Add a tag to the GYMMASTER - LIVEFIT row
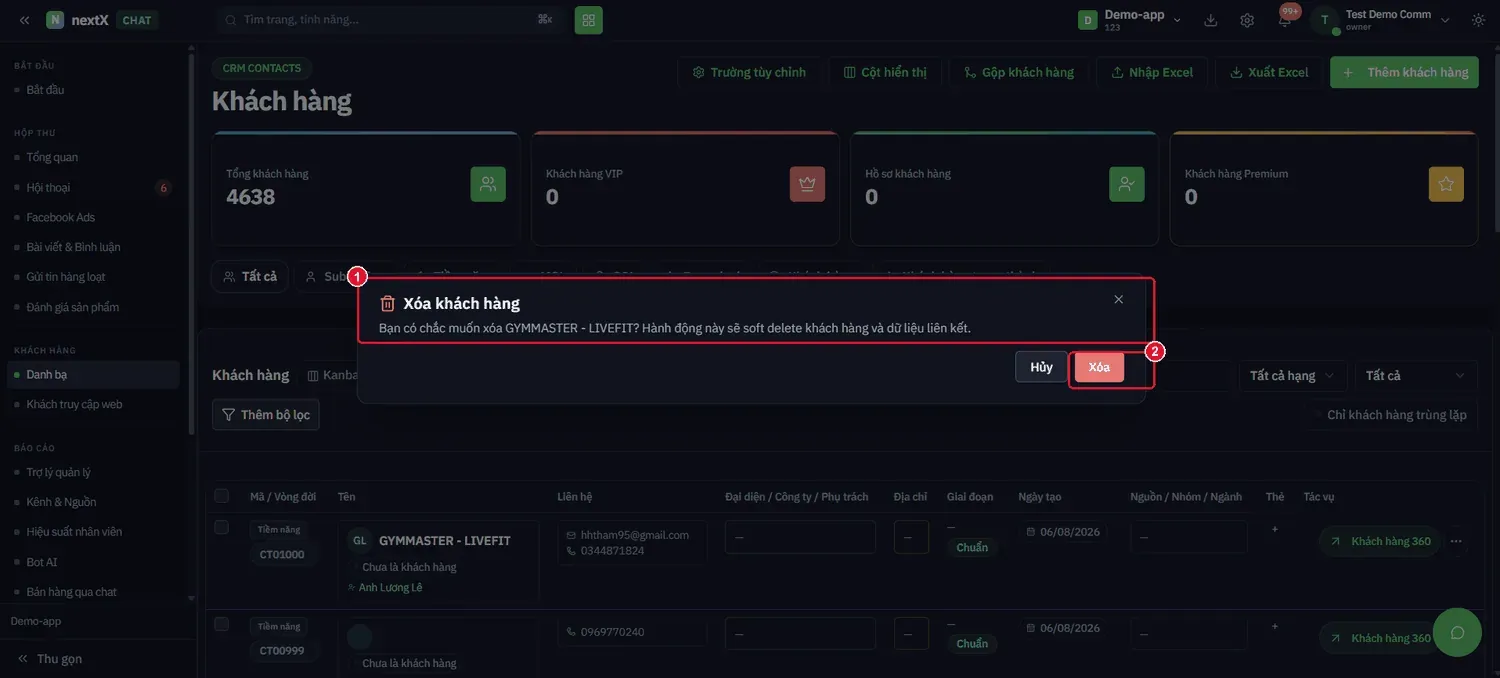1500x678 pixels. tap(1274, 529)
